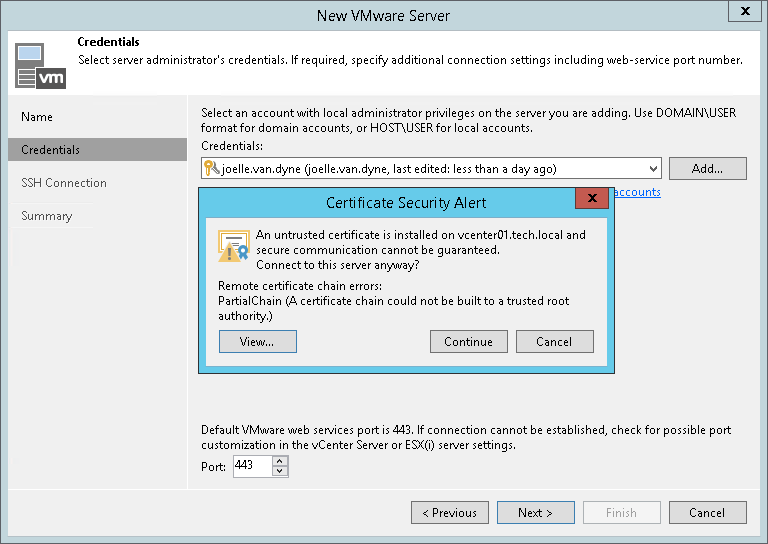The height and width of the screenshot is (544, 768).
Task: Close the New VMware Server window
Action: [745, 13]
